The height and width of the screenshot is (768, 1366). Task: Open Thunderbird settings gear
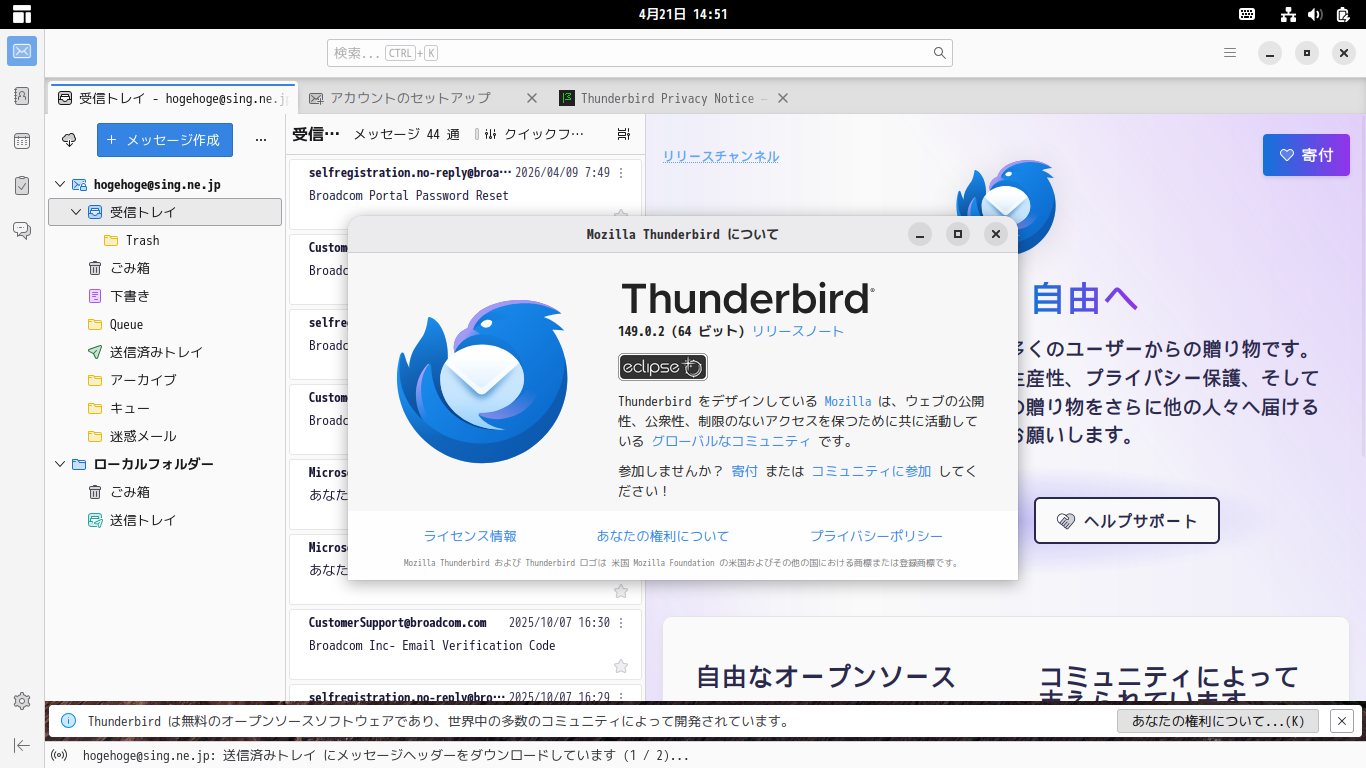point(22,701)
